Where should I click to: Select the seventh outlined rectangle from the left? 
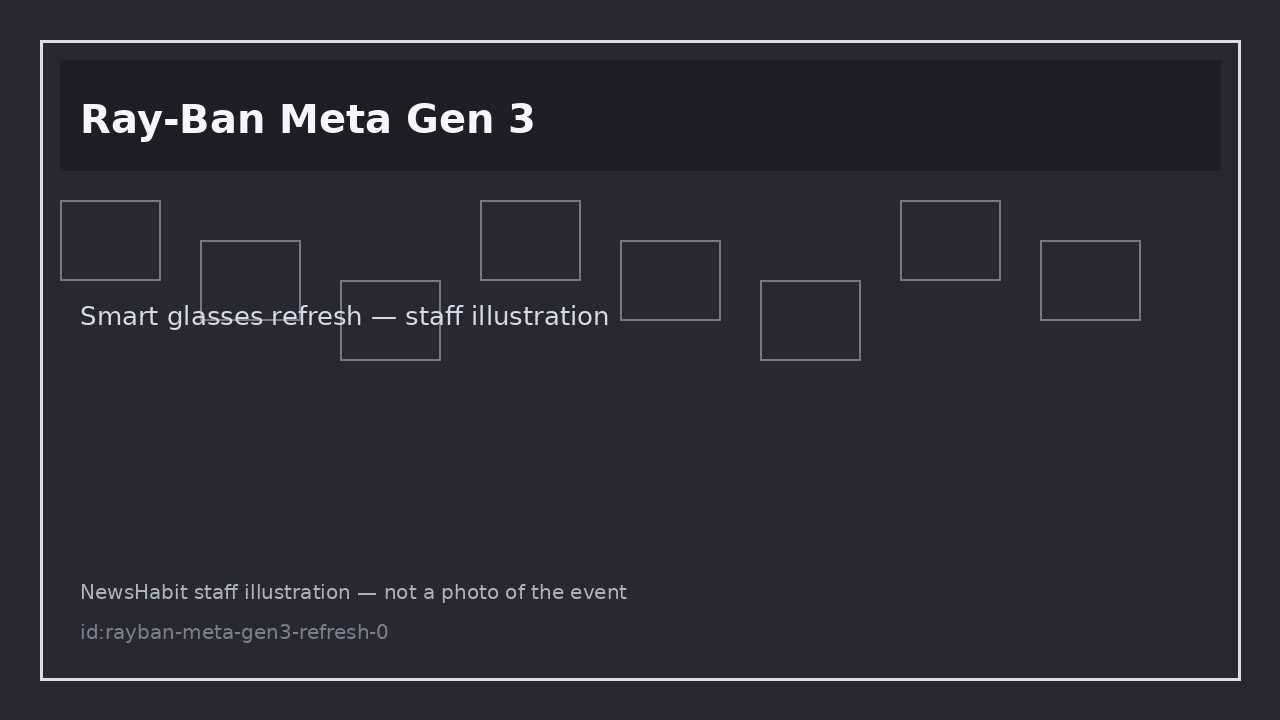click(x=950, y=240)
